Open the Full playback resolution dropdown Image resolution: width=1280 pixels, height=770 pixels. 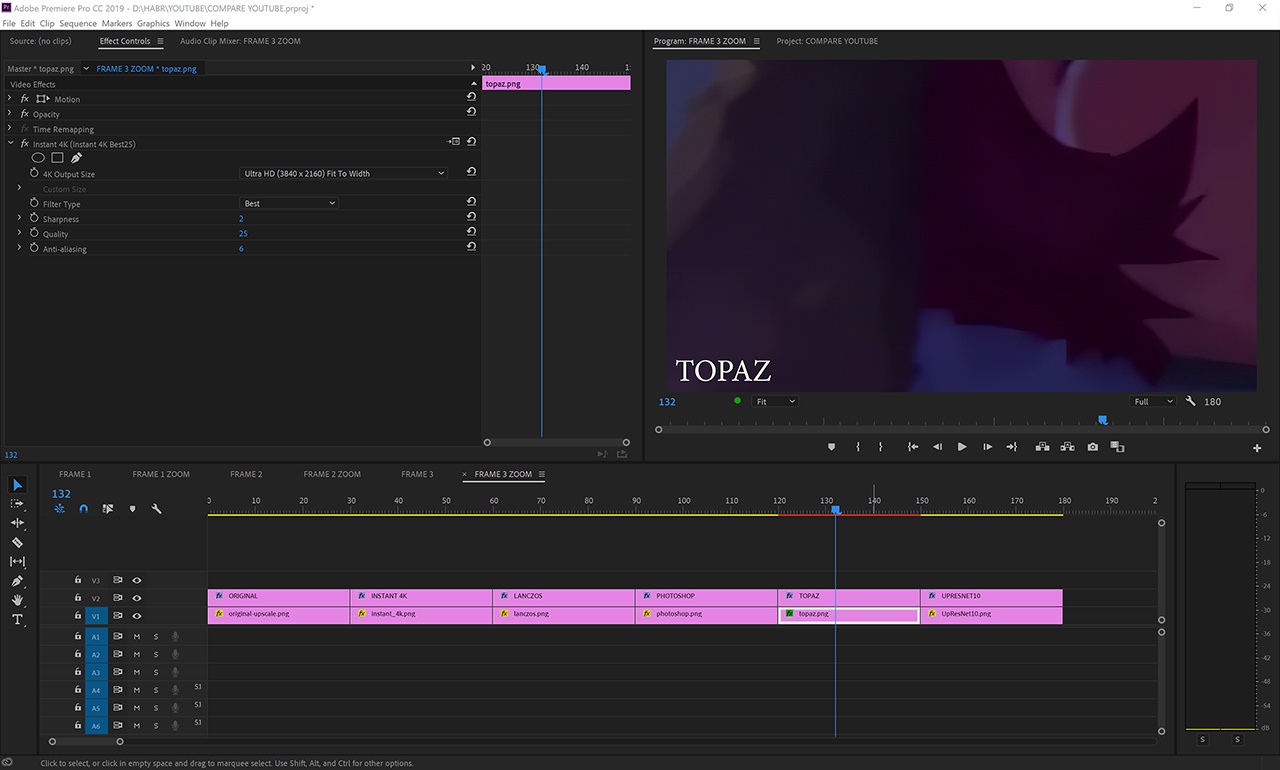[x=1153, y=401]
